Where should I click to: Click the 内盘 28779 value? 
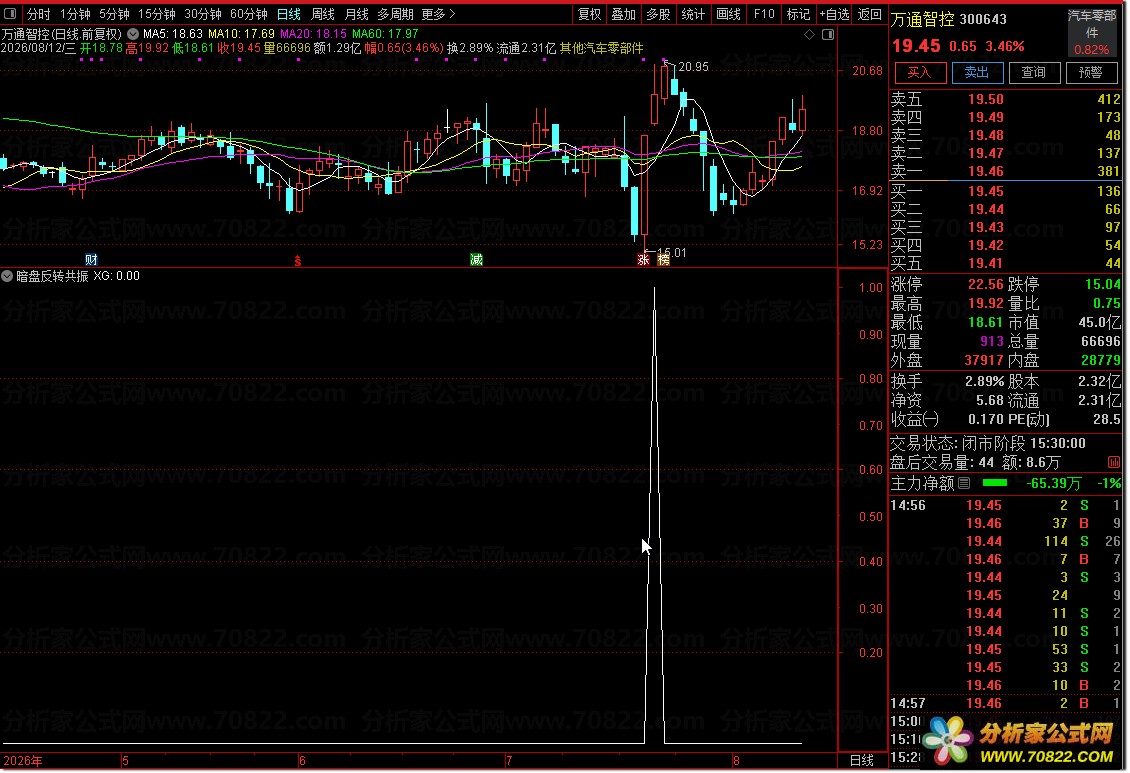point(1100,360)
